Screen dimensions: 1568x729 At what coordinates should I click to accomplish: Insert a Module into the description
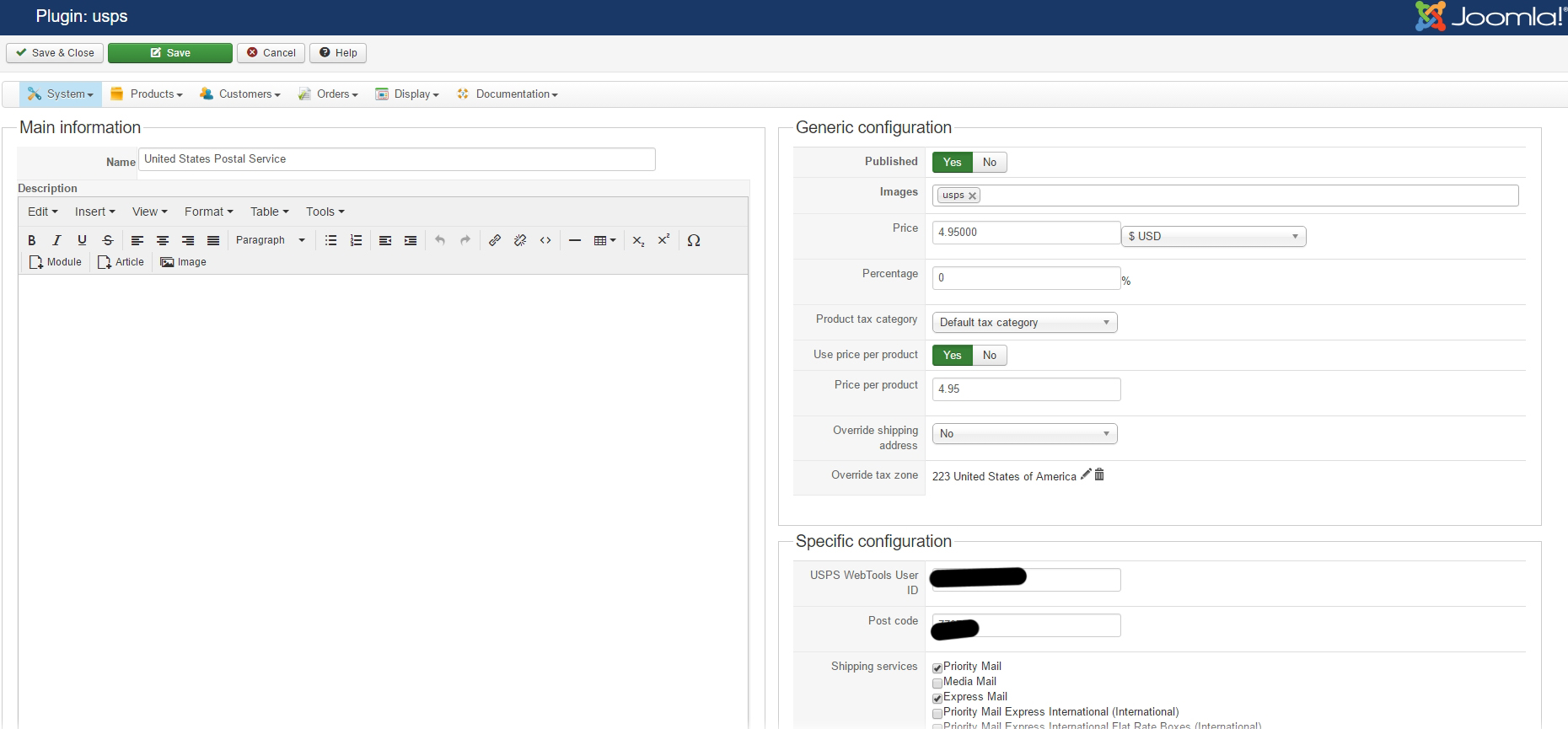56,262
